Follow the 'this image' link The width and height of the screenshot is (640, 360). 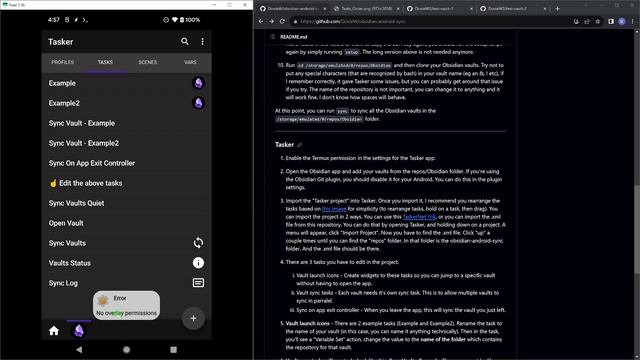334,209
